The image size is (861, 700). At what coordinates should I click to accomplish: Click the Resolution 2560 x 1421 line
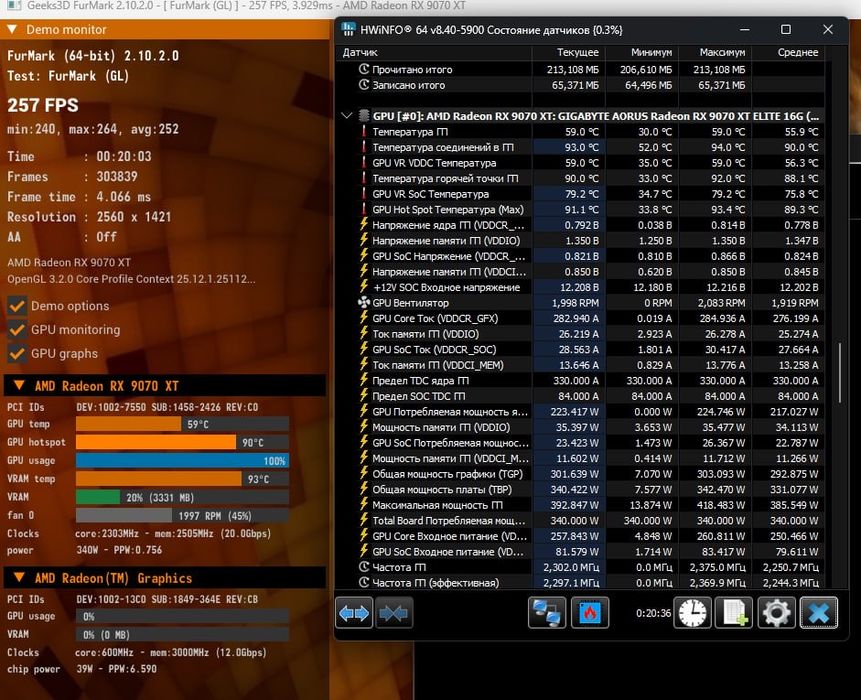pyautogui.click(x=89, y=217)
